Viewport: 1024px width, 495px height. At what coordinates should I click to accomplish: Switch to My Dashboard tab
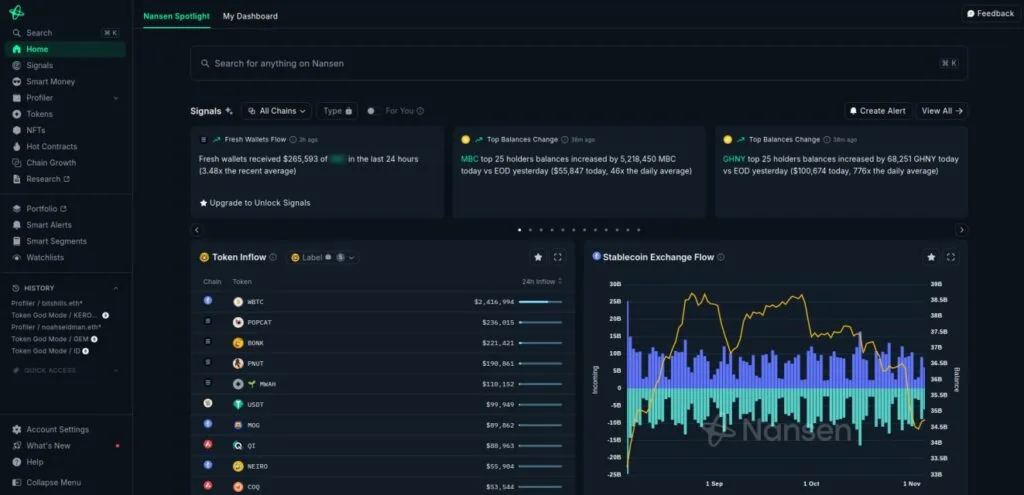250,16
